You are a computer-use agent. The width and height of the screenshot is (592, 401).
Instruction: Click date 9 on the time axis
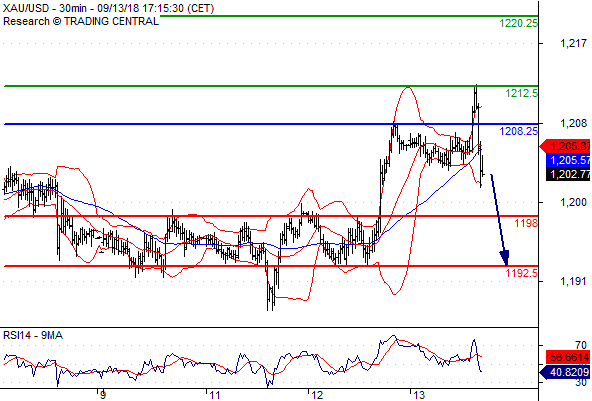pos(103,396)
